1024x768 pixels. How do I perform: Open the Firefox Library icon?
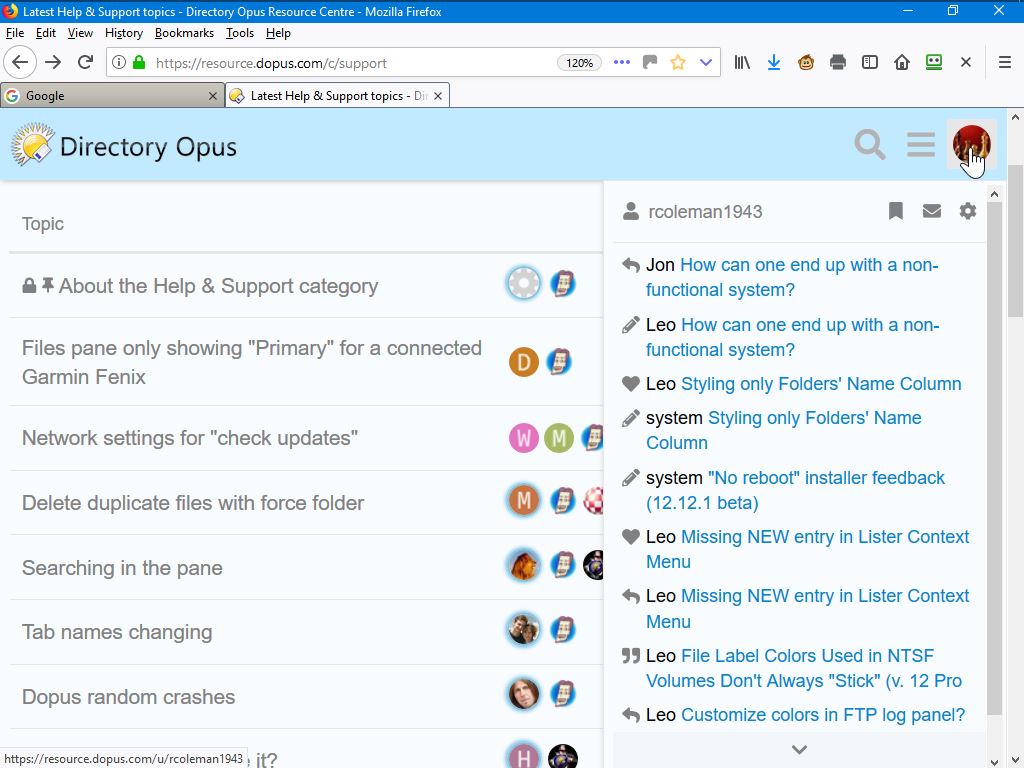pos(742,63)
